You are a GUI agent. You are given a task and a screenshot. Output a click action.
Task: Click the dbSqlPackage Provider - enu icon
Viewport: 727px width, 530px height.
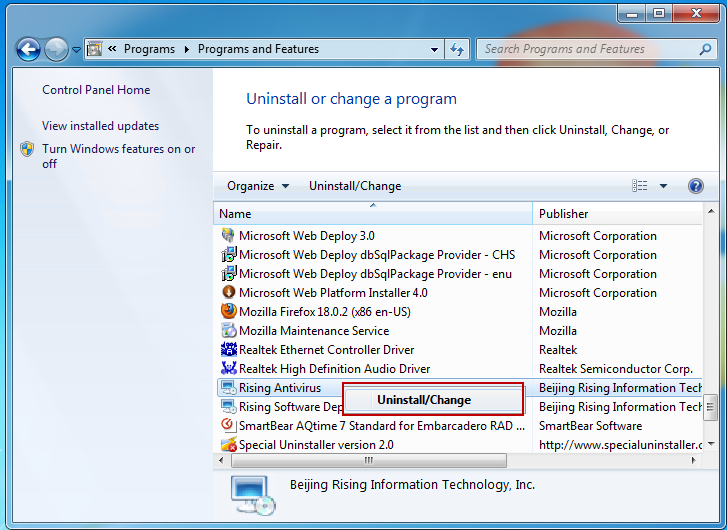[x=228, y=274]
